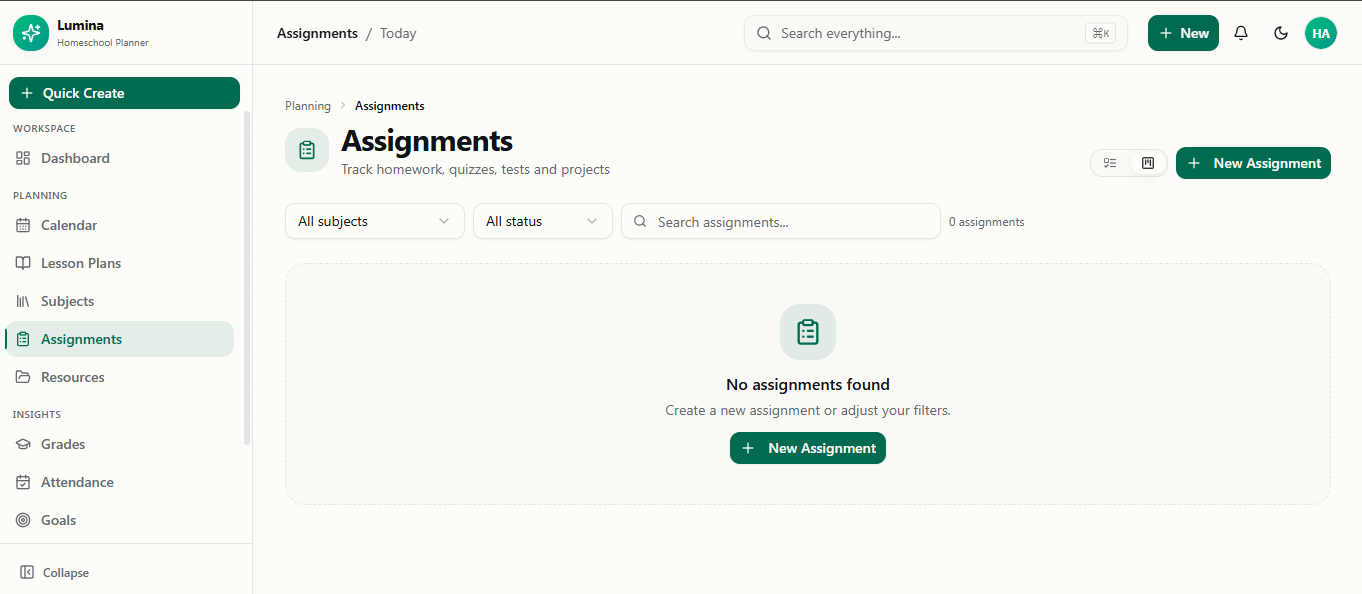Click the INSIGHTS section label

[x=37, y=415]
